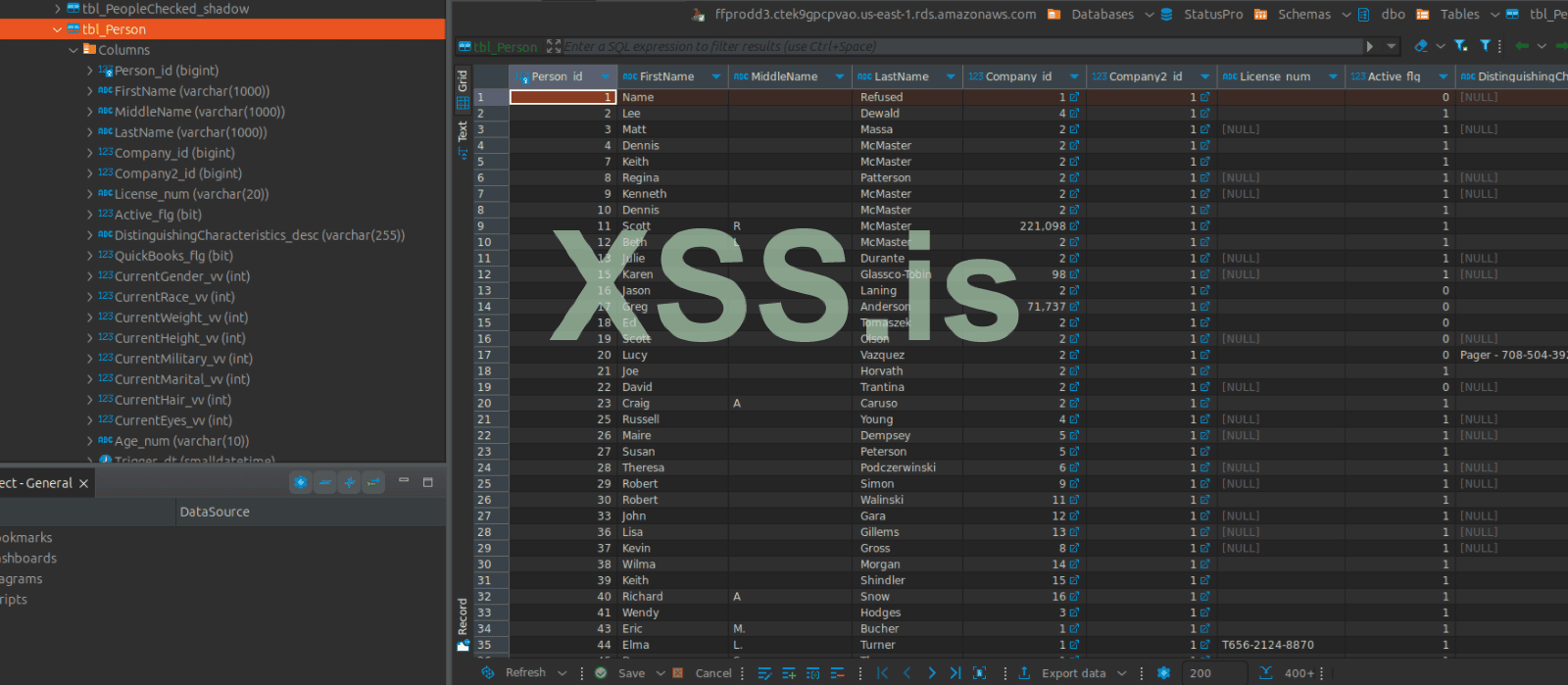Click the Cancel button label
This screenshot has height=685, width=1568.
[x=713, y=673]
